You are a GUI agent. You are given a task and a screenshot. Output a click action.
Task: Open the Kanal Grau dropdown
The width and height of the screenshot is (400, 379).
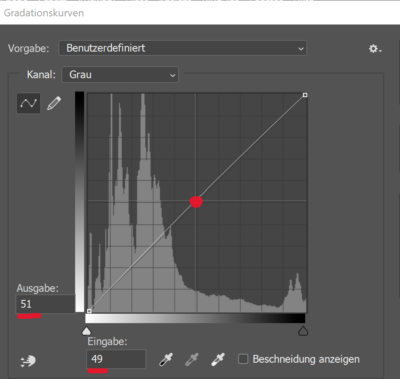[120, 75]
